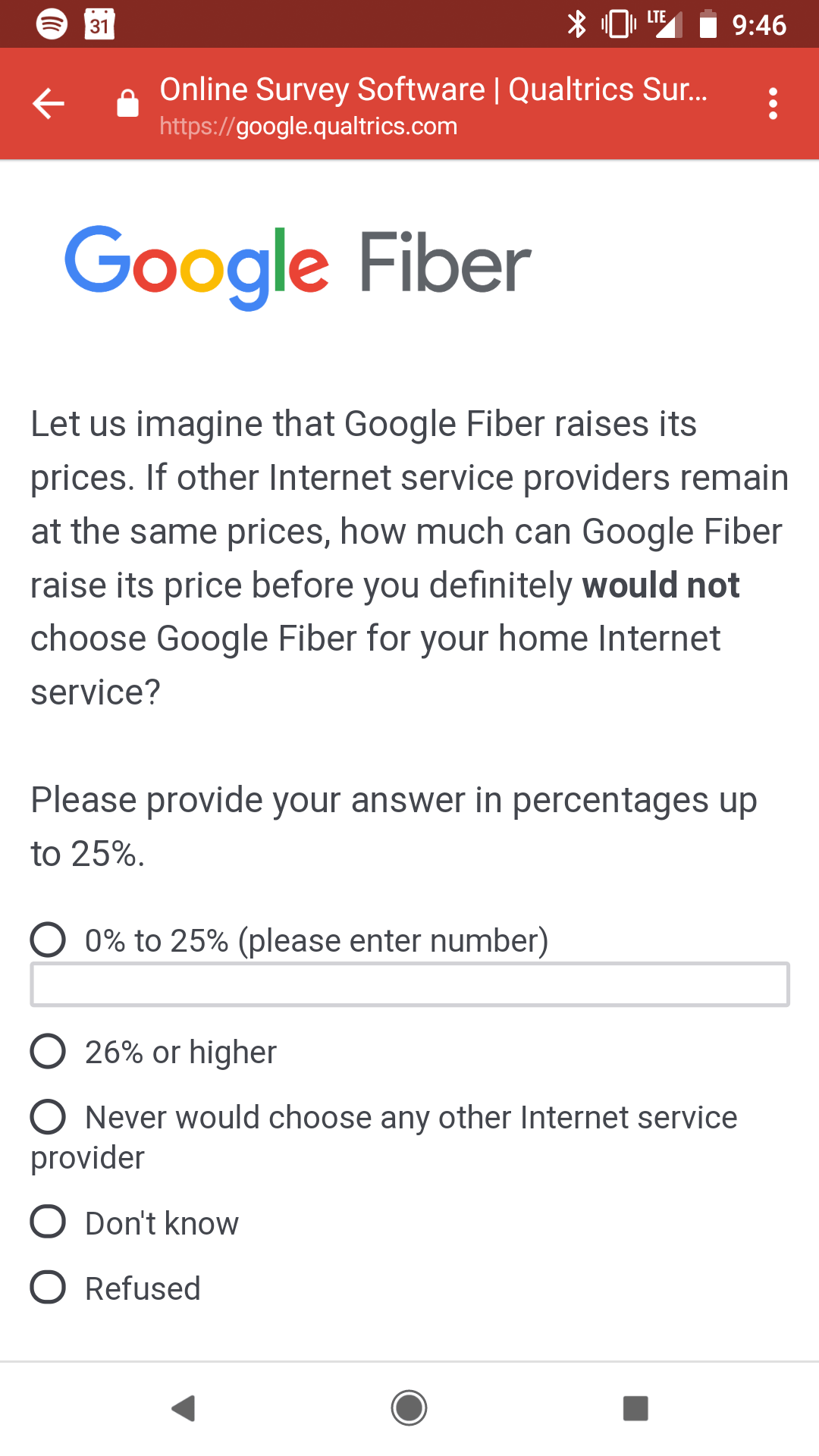The height and width of the screenshot is (1456, 819).
Task: Choose Never would choose any other provider
Action: coord(48,1117)
